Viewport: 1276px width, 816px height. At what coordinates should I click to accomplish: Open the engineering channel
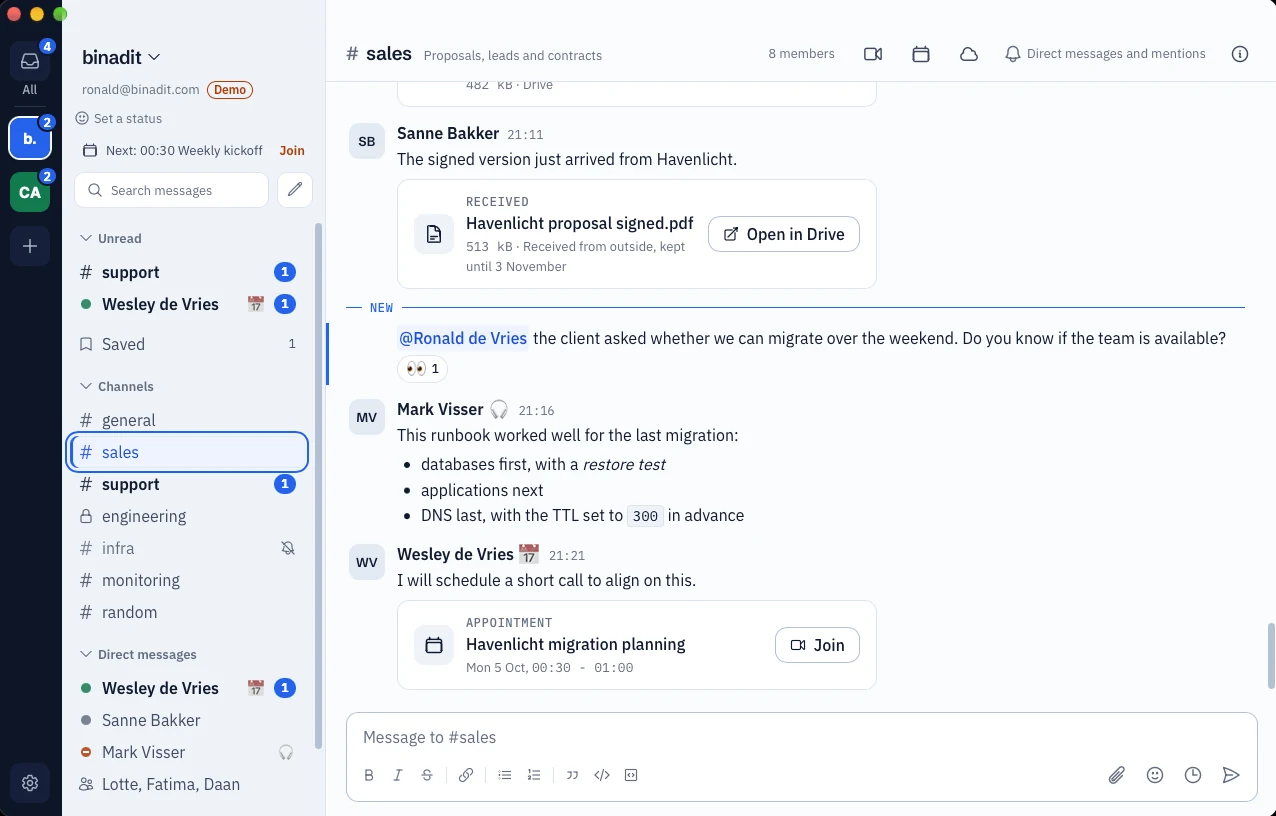[188, 516]
